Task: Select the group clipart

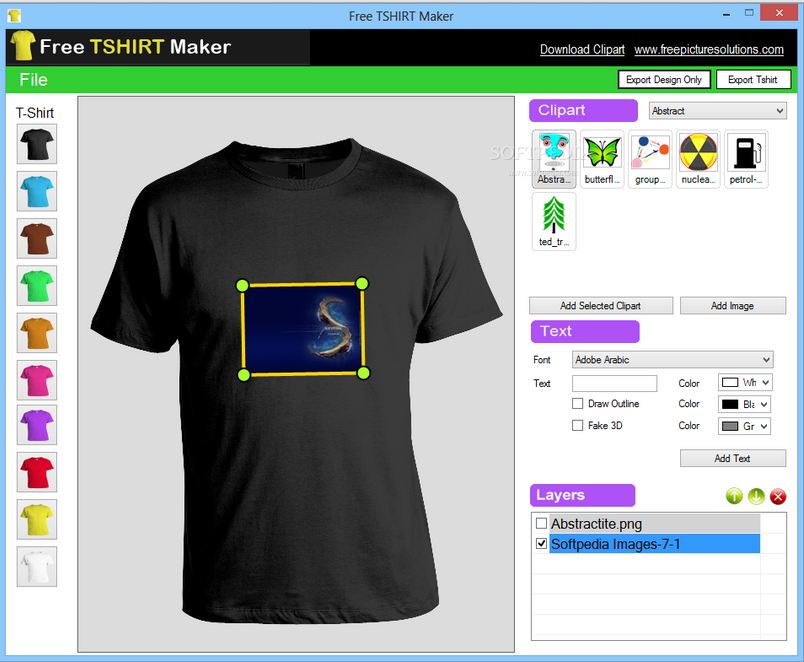Action: (650, 159)
